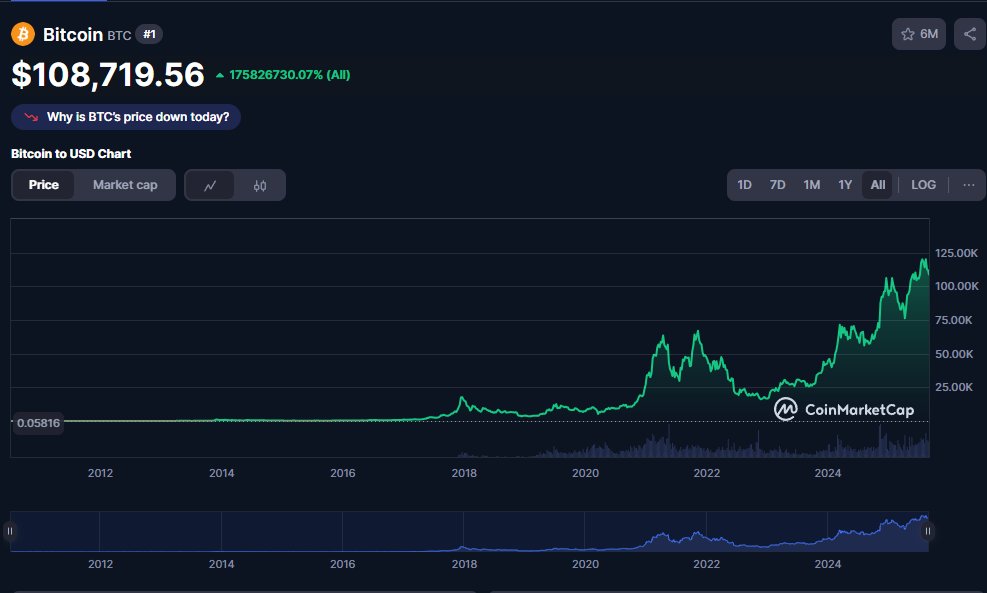Screen dimensions: 987x593
Task: Click the right range slider handle
Action: 927,531
